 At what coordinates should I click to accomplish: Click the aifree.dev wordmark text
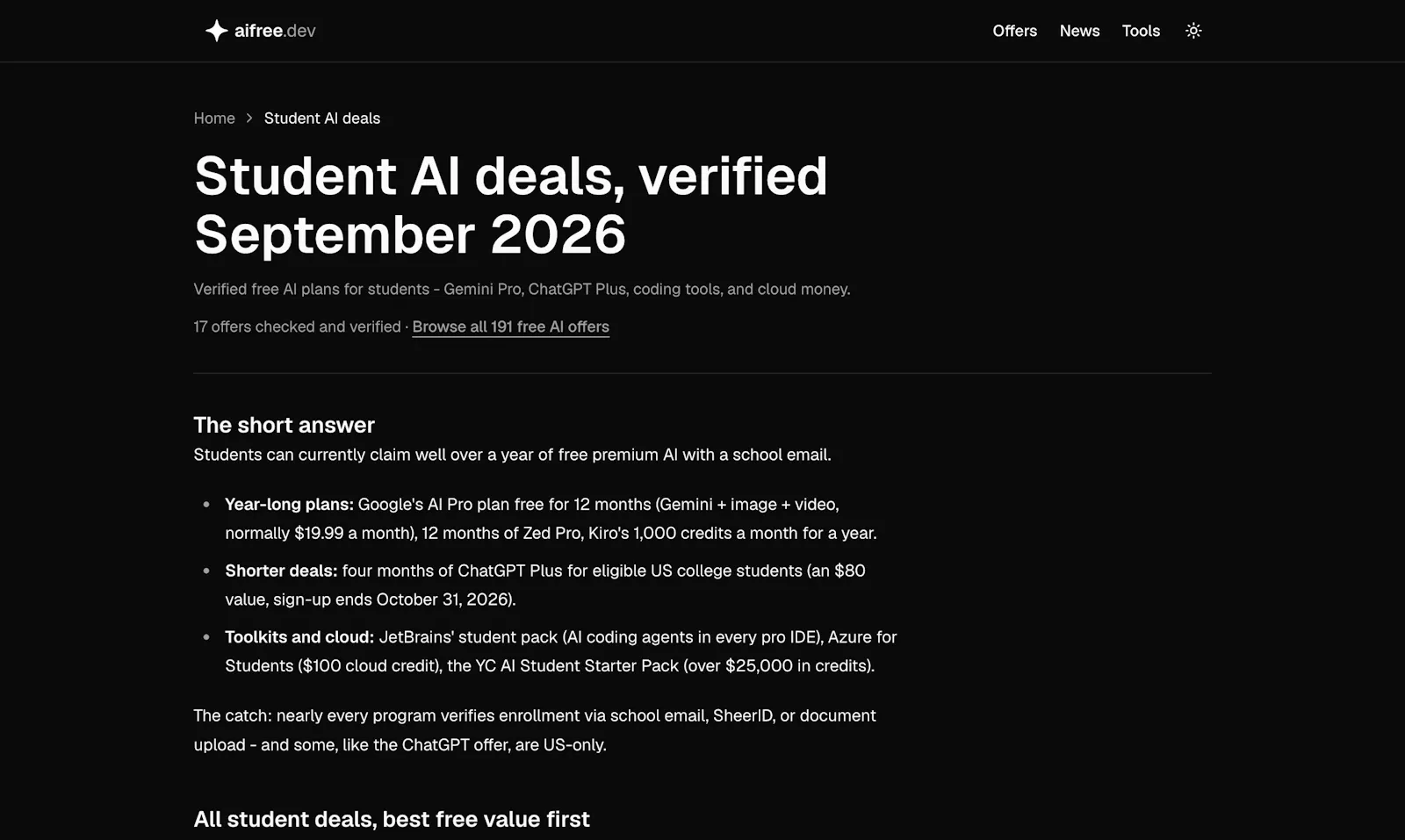pyautogui.click(x=275, y=31)
